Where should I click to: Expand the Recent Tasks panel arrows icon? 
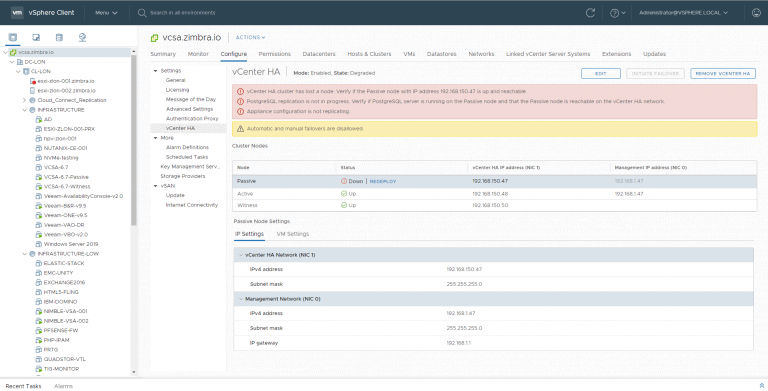(761, 386)
